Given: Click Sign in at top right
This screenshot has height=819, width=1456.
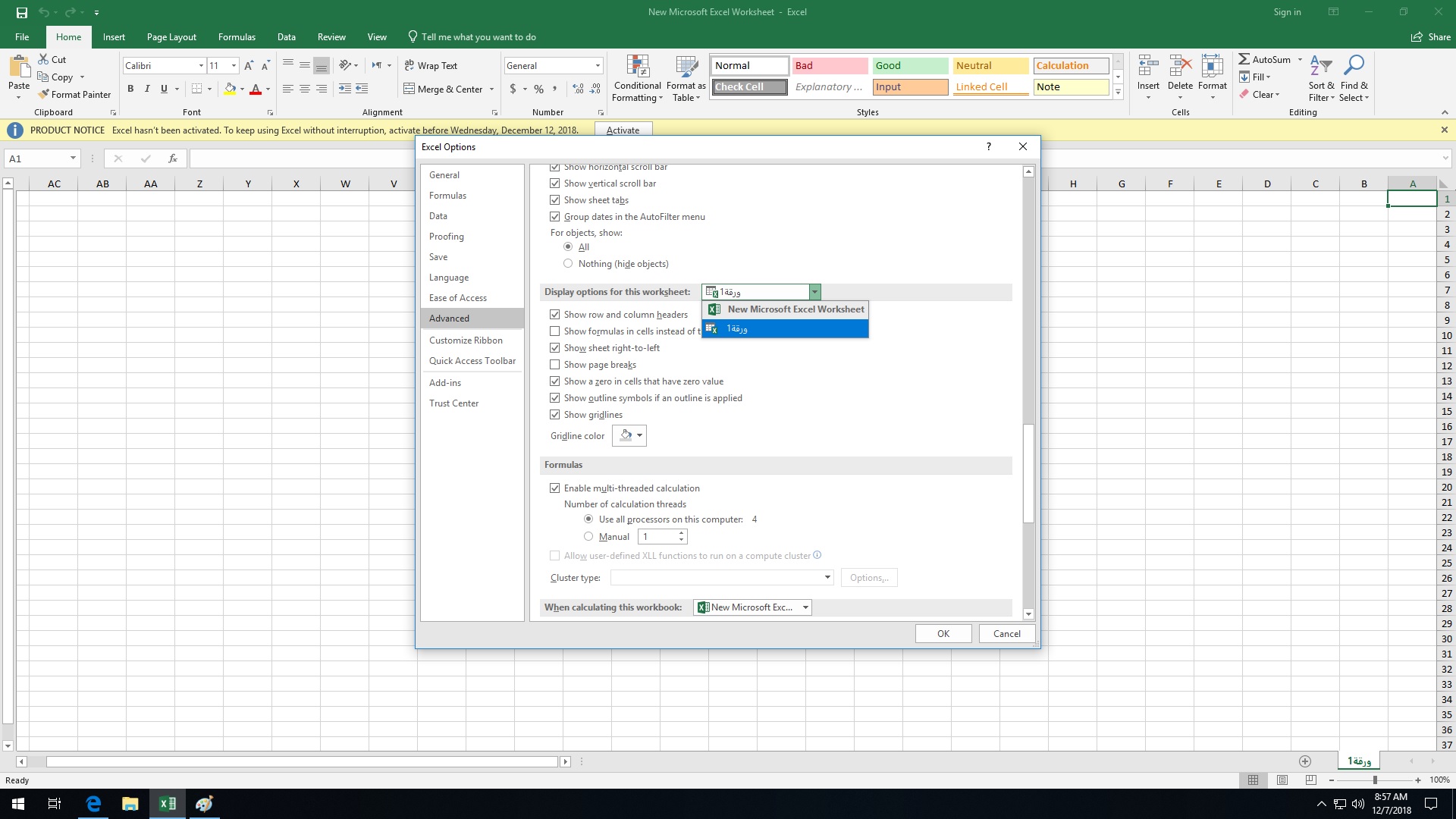Looking at the screenshot, I should coord(1287,12).
